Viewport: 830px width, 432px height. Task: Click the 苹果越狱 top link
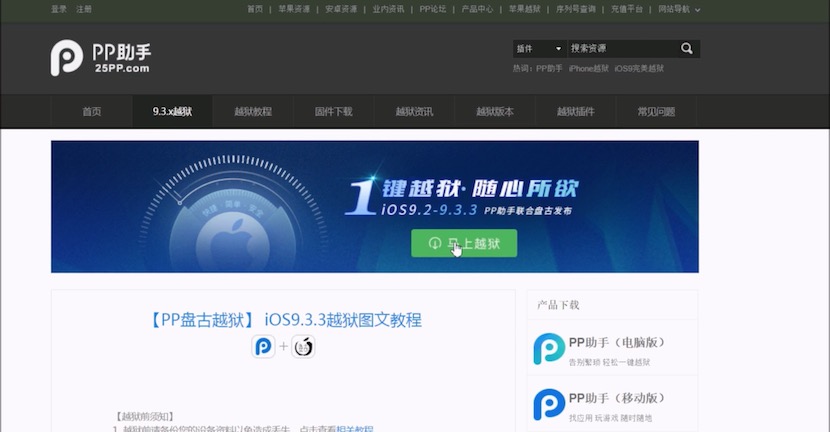tap(525, 9)
